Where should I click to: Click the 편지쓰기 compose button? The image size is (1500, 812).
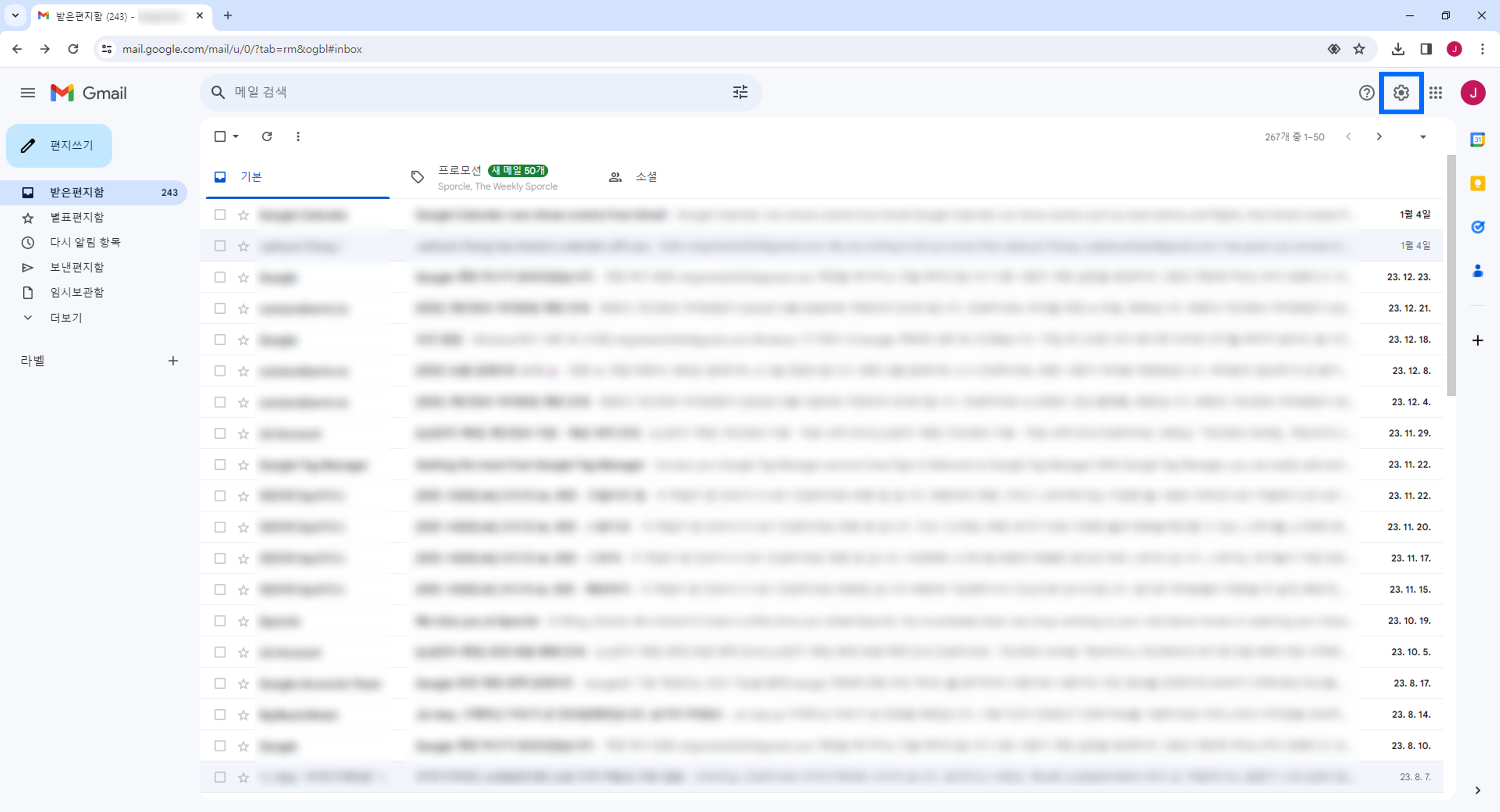coord(59,145)
